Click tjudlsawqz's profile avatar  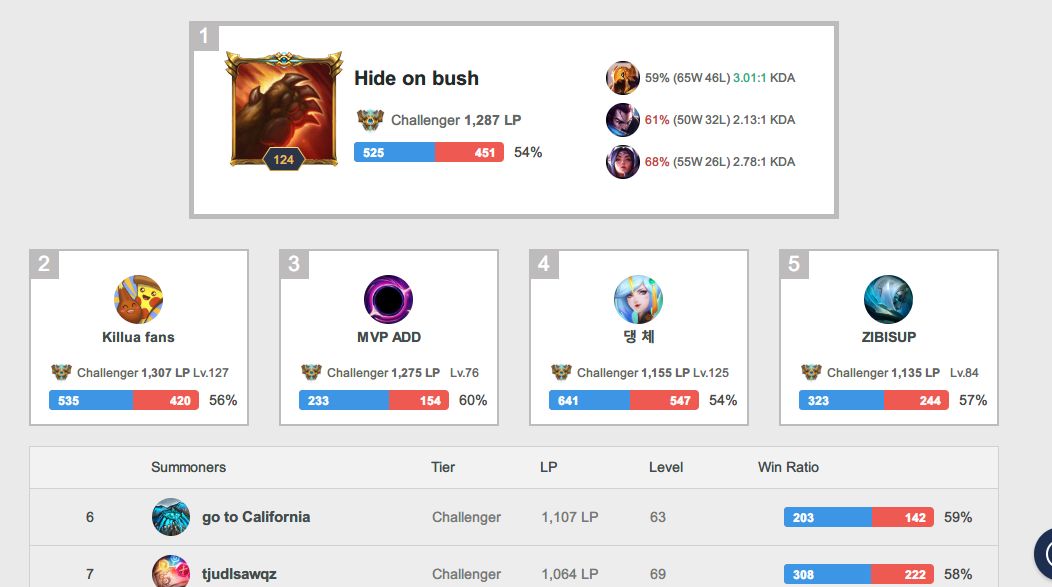click(x=171, y=572)
